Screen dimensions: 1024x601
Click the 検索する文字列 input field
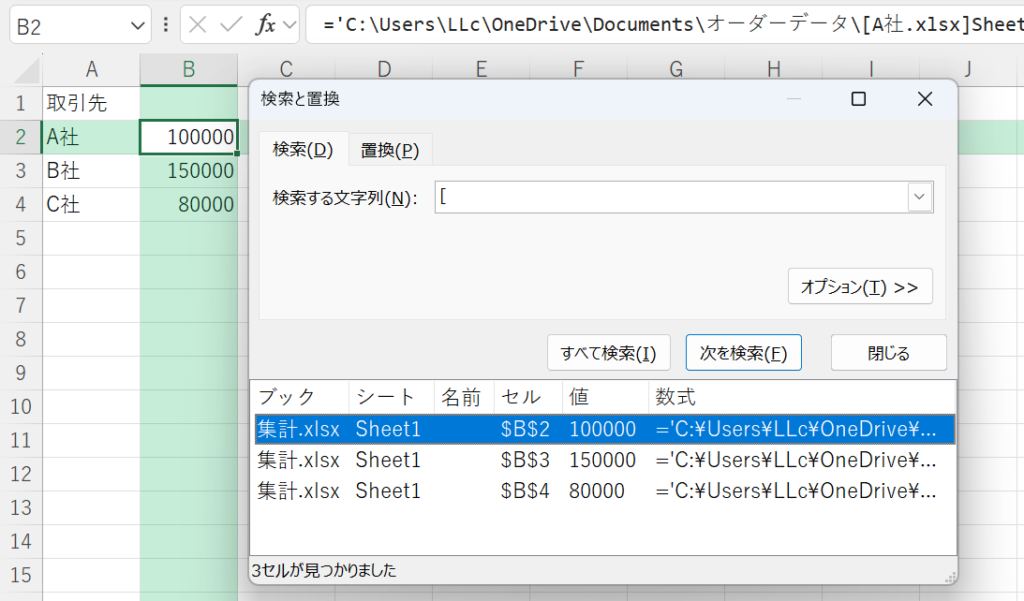tap(670, 198)
